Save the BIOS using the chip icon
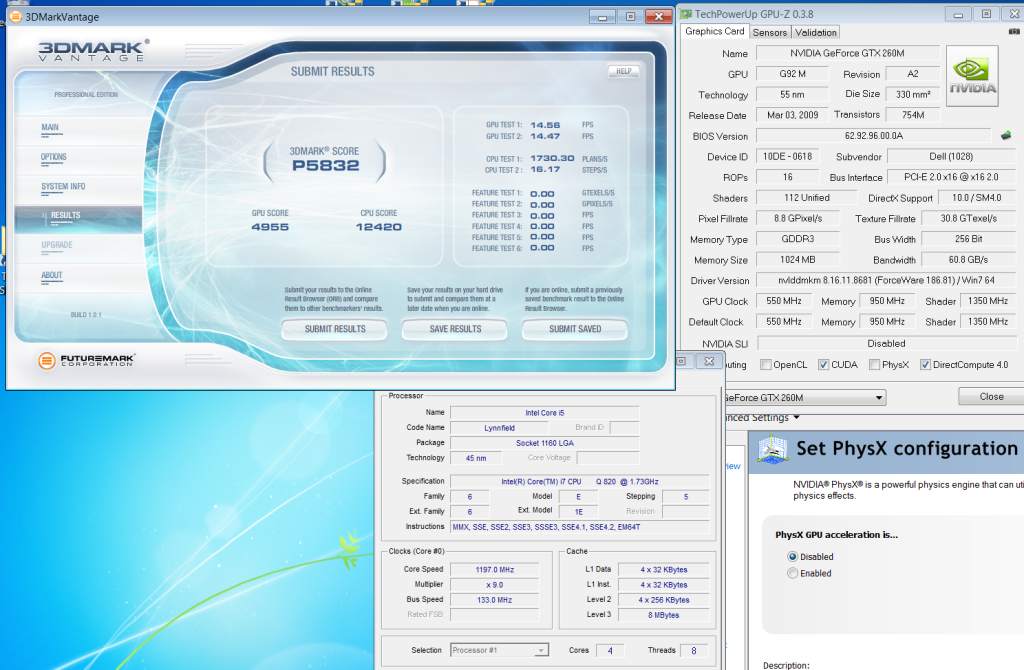1024x670 pixels. 1006,135
